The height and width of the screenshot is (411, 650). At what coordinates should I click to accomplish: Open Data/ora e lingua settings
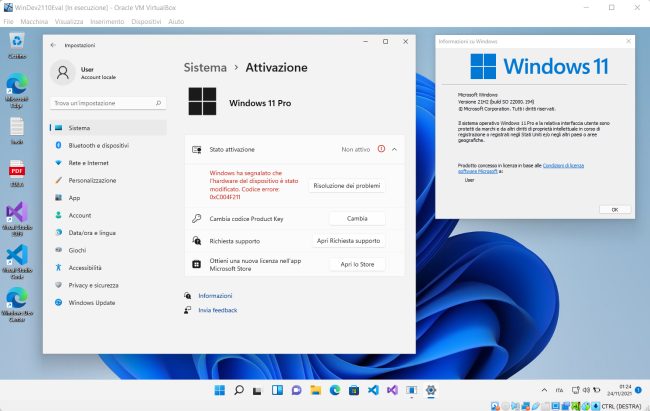(108, 233)
